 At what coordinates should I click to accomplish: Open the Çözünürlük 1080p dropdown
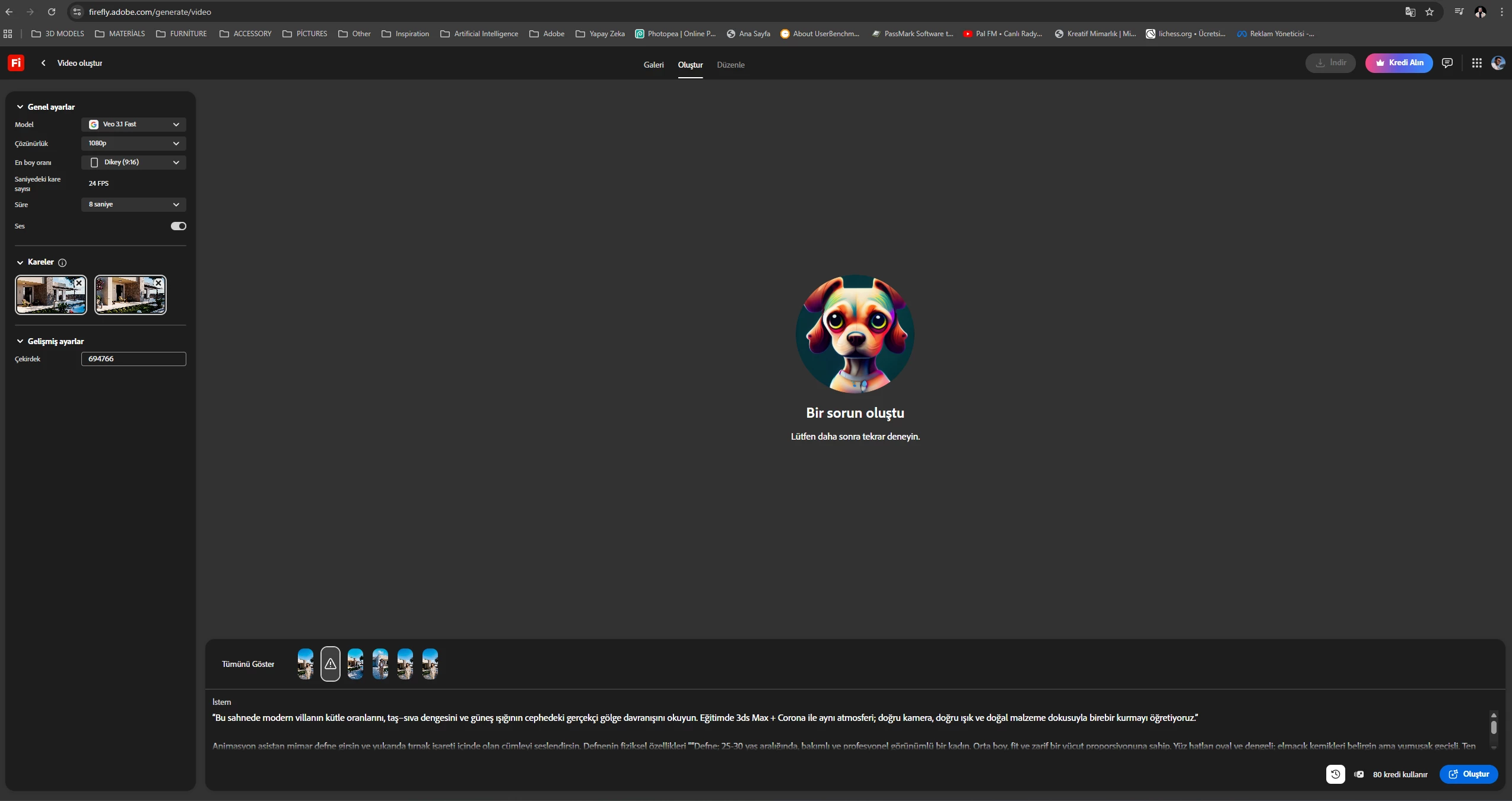click(134, 144)
